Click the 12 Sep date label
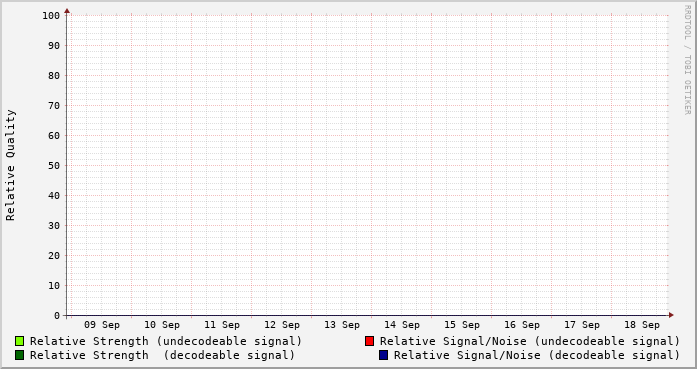697x369 pixels. click(x=282, y=325)
